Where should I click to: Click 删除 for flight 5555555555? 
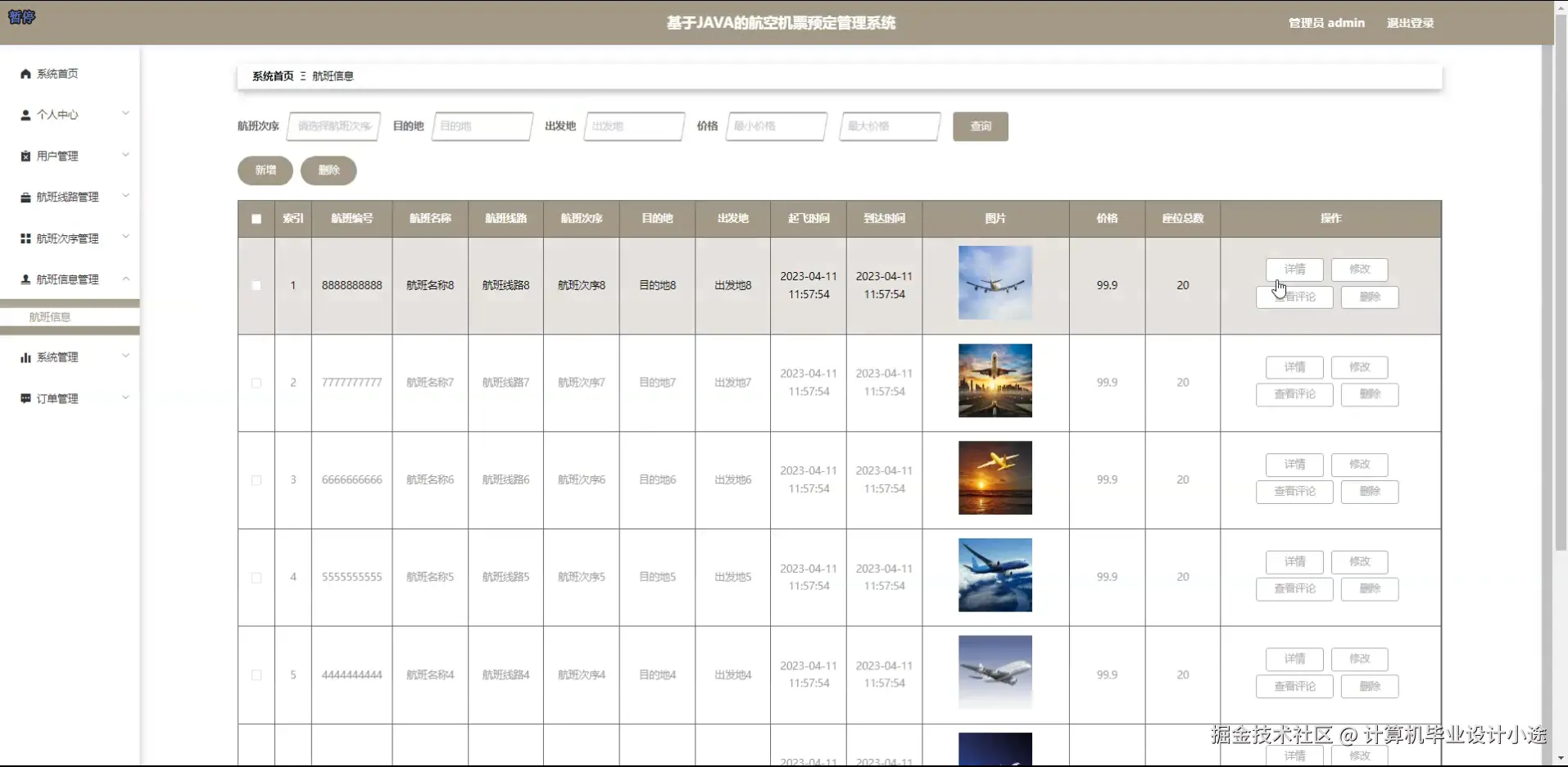click(1370, 589)
